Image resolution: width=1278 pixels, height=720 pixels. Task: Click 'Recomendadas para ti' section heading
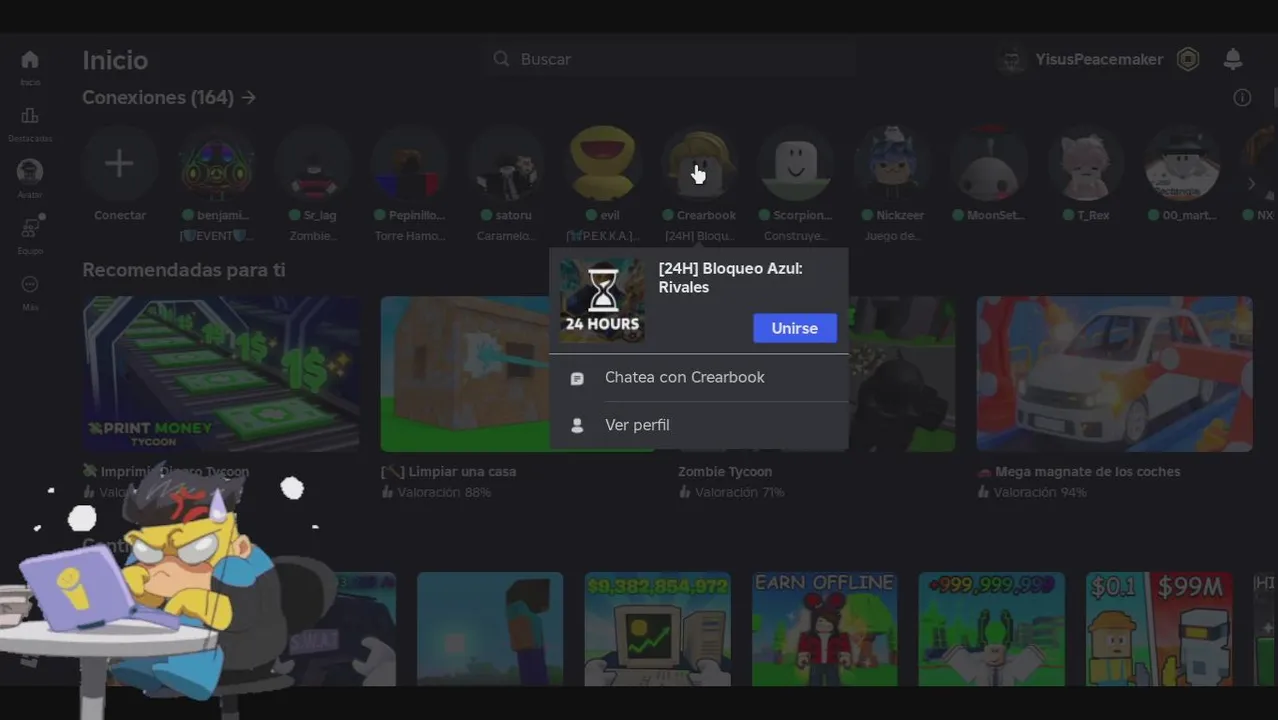coord(183,270)
